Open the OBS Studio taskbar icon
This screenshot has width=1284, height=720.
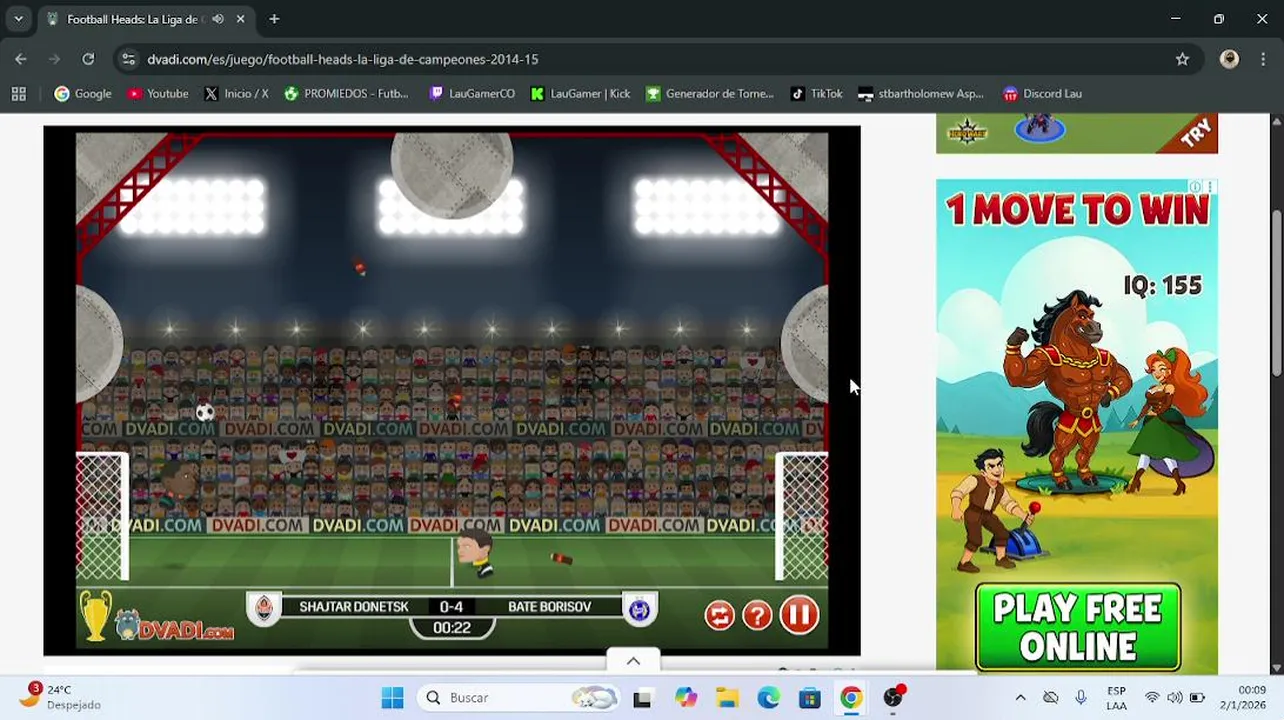click(x=893, y=697)
